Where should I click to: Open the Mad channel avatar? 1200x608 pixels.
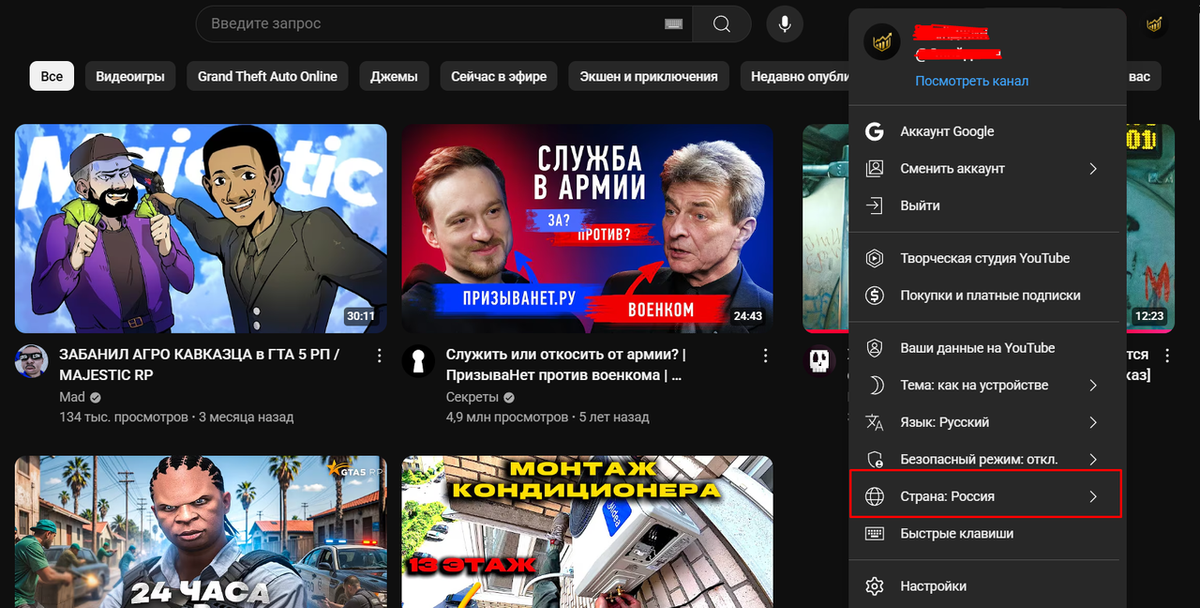tap(31, 361)
